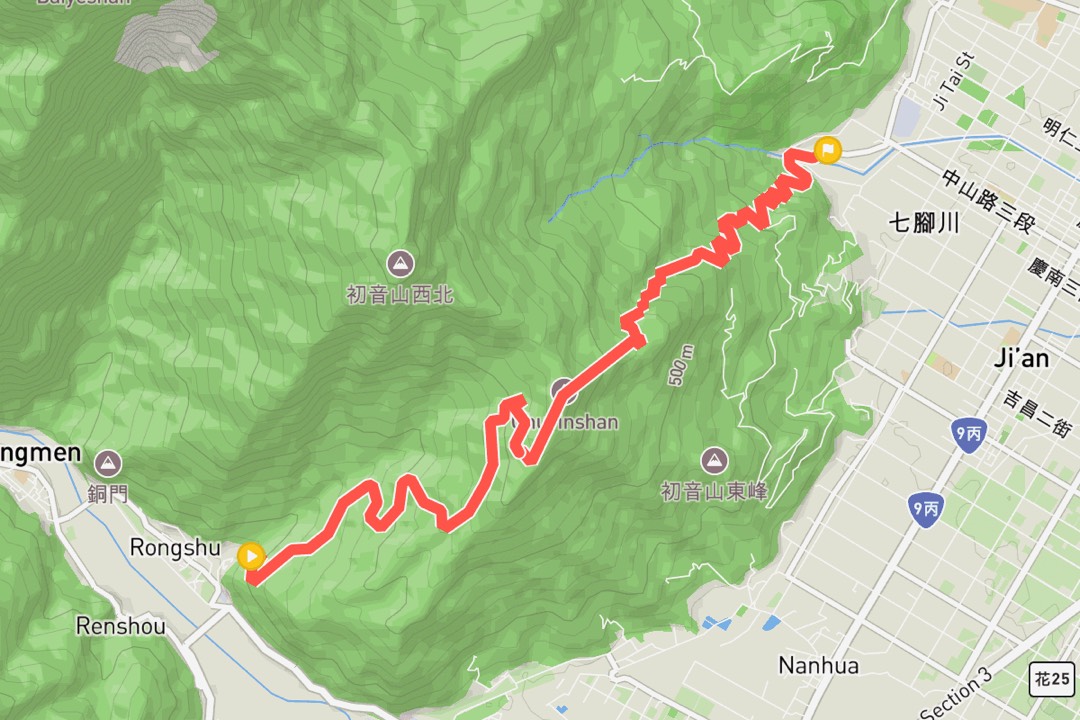Screen dimensions: 1080x720
Task: Click the gray quarry area at top left
Action: tap(167, 36)
